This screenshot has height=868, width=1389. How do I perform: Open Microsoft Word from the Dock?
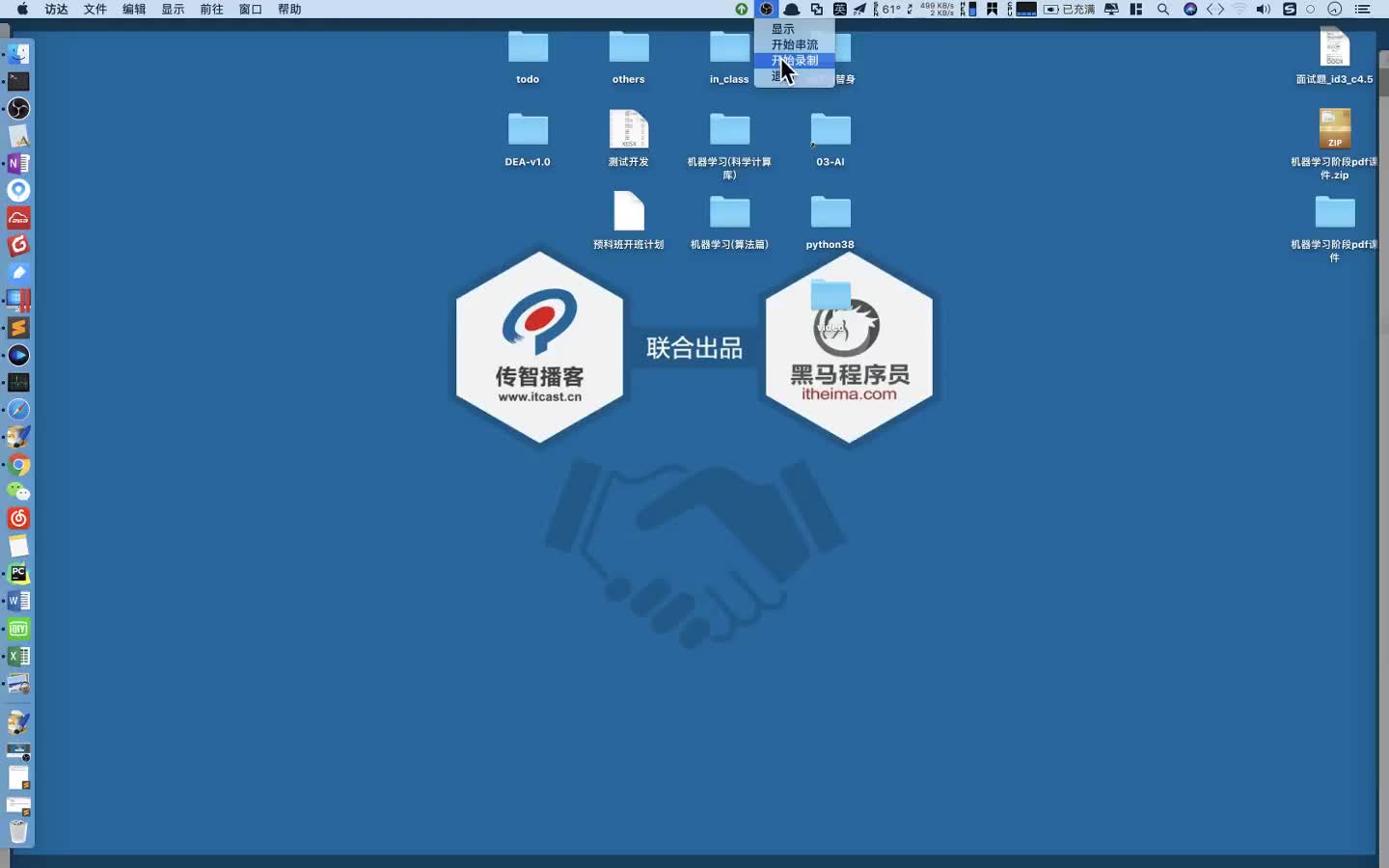(18, 601)
